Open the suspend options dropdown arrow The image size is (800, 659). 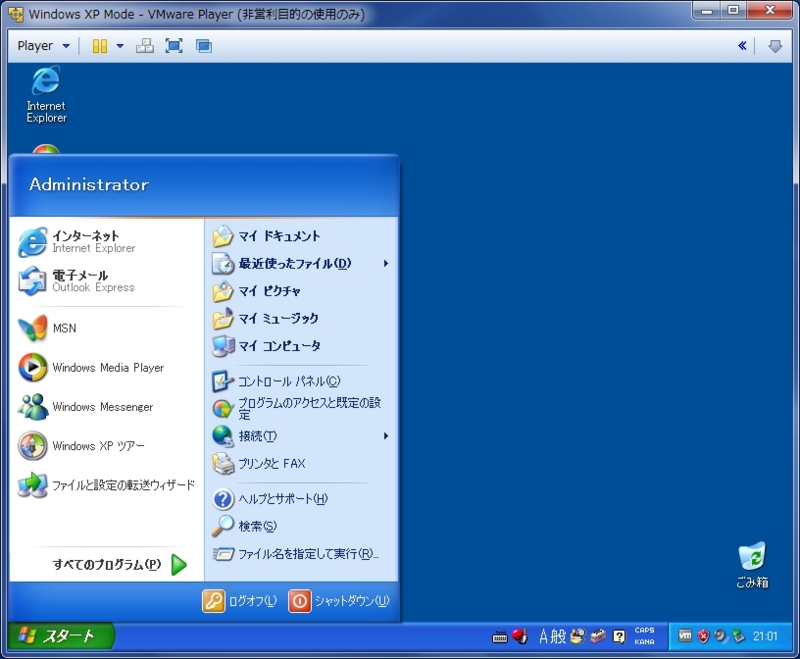pos(119,45)
